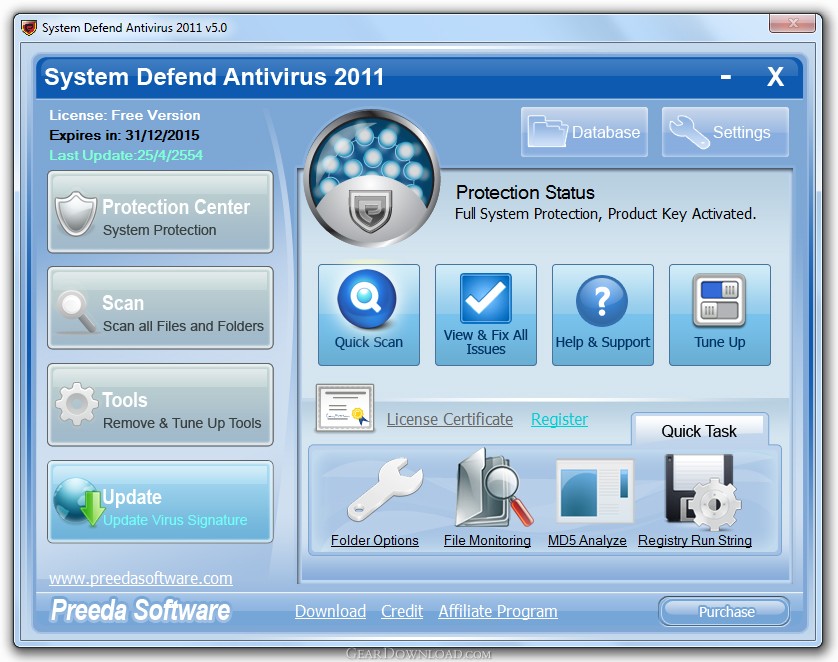Click the title bar text System Defend Antivirus 2011 v5.0
Image resolution: width=838 pixels, height=662 pixels.
click(134, 28)
